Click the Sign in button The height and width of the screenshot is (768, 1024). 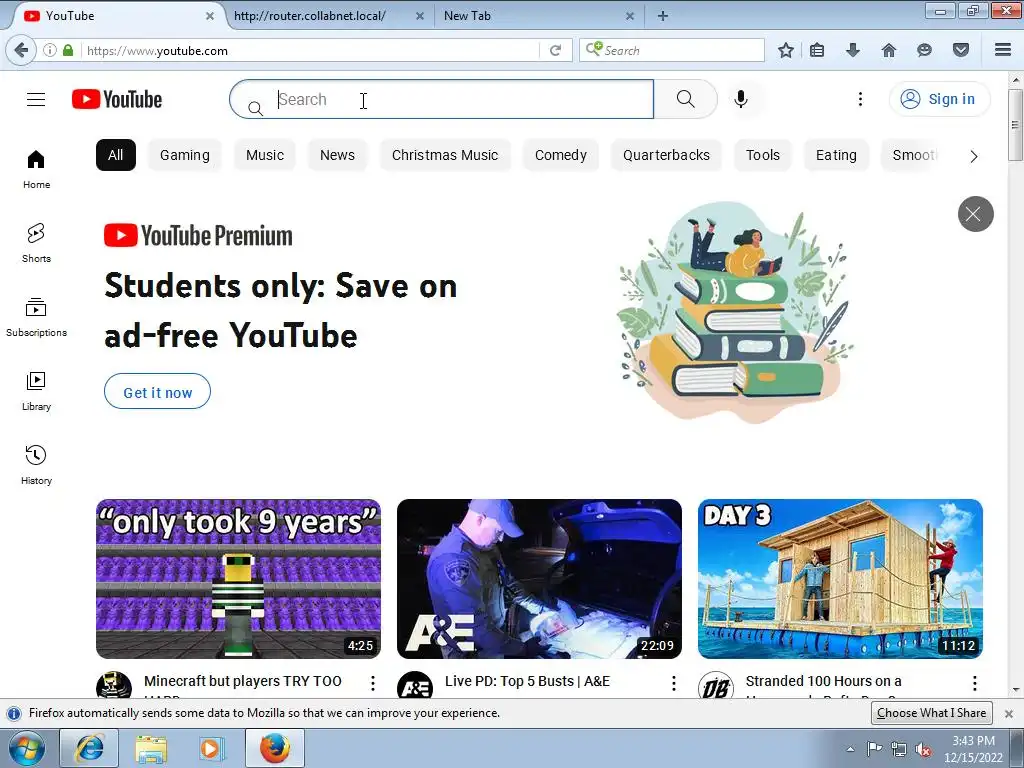[x=939, y=99]
